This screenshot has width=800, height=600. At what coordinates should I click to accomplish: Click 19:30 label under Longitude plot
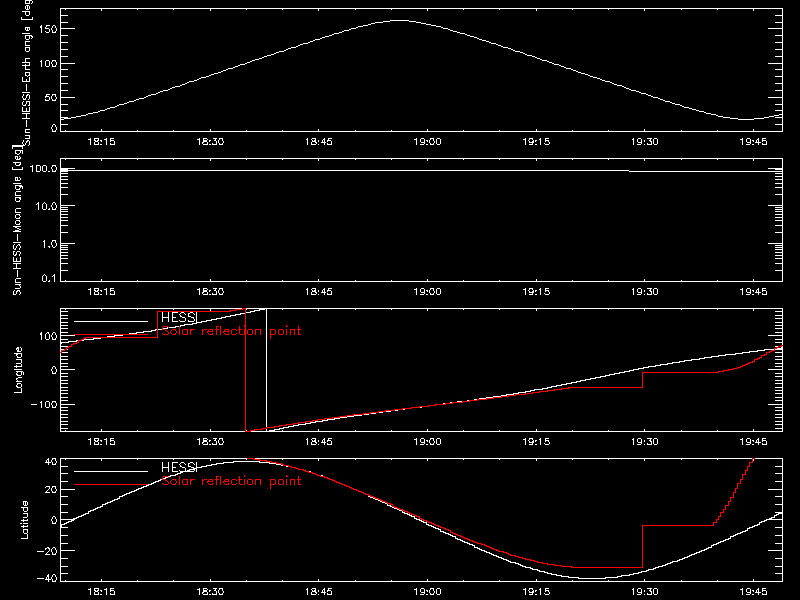[x=645, y=441]
